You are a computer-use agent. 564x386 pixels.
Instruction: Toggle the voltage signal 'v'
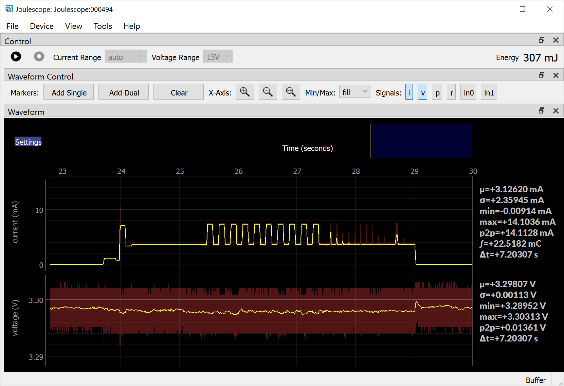tap(423, 92)
